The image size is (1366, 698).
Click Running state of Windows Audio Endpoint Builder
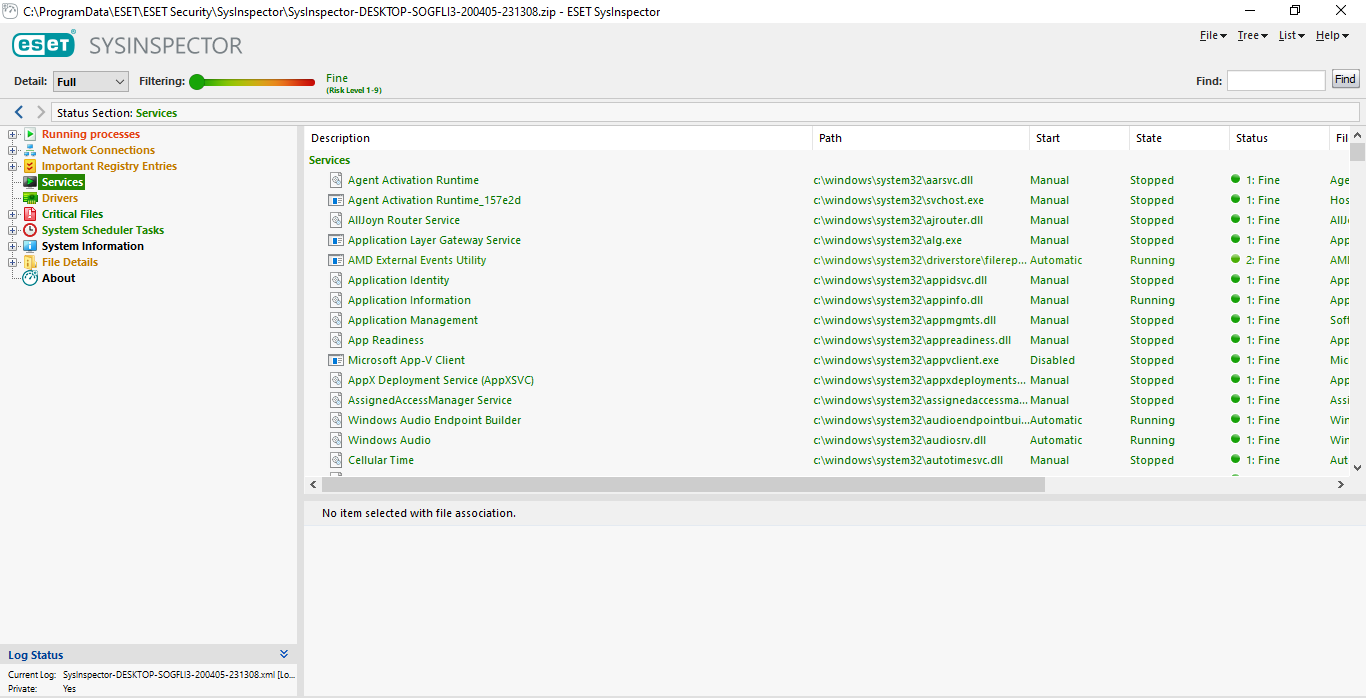[1152, 420]
